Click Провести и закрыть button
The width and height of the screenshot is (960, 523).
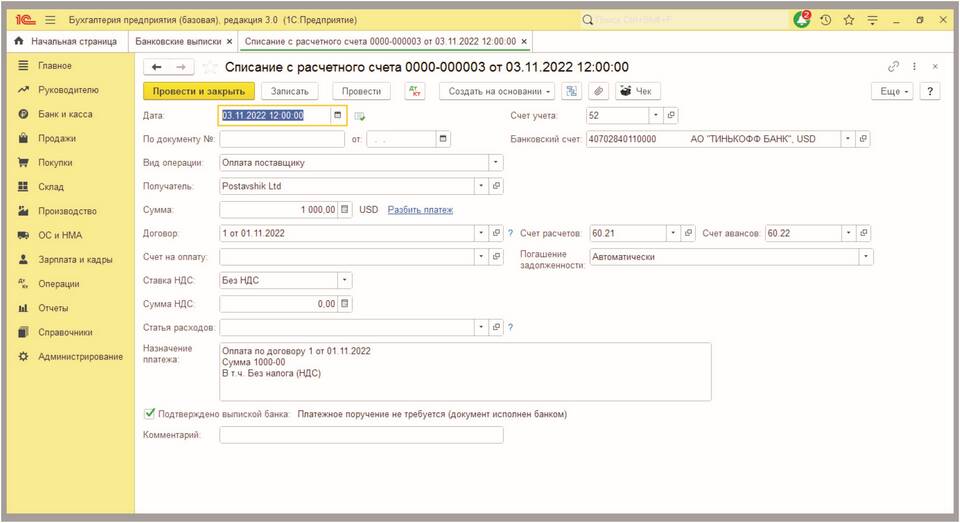click(199, 91)
